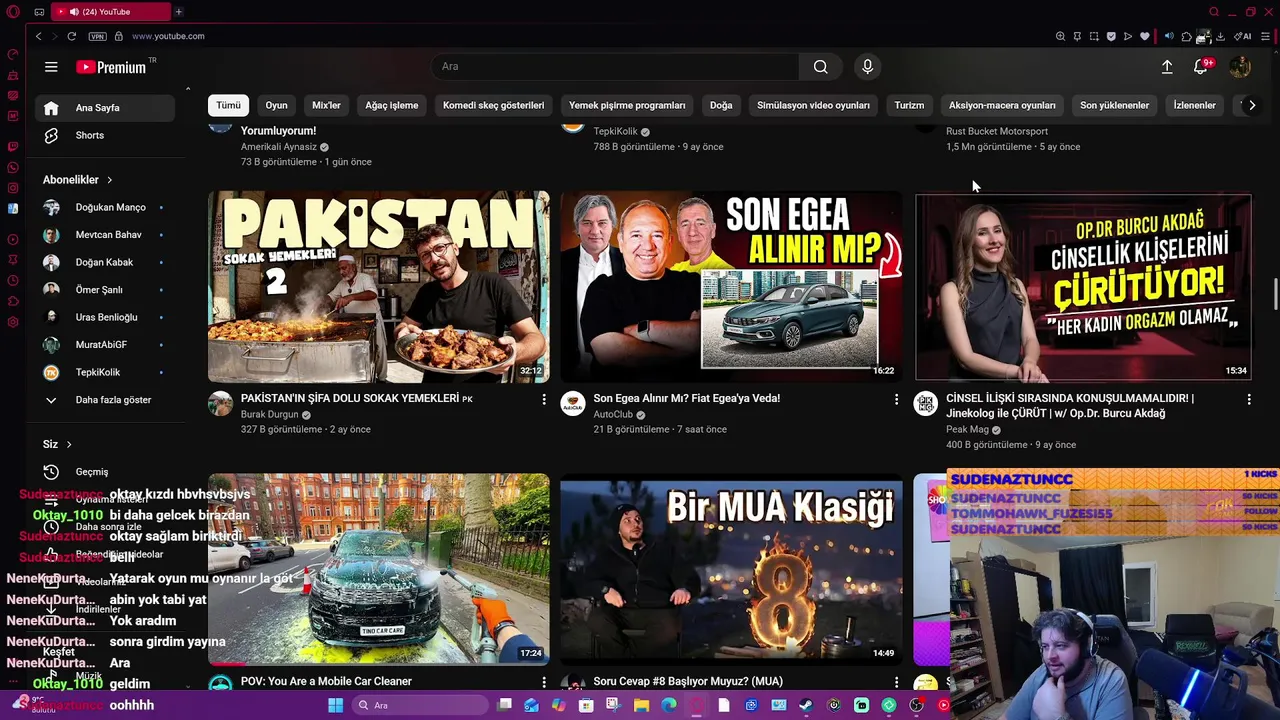Click the Opera logo menu
Image resolution: width=1280 pixels, height=720 pixels.
point(13,12)
